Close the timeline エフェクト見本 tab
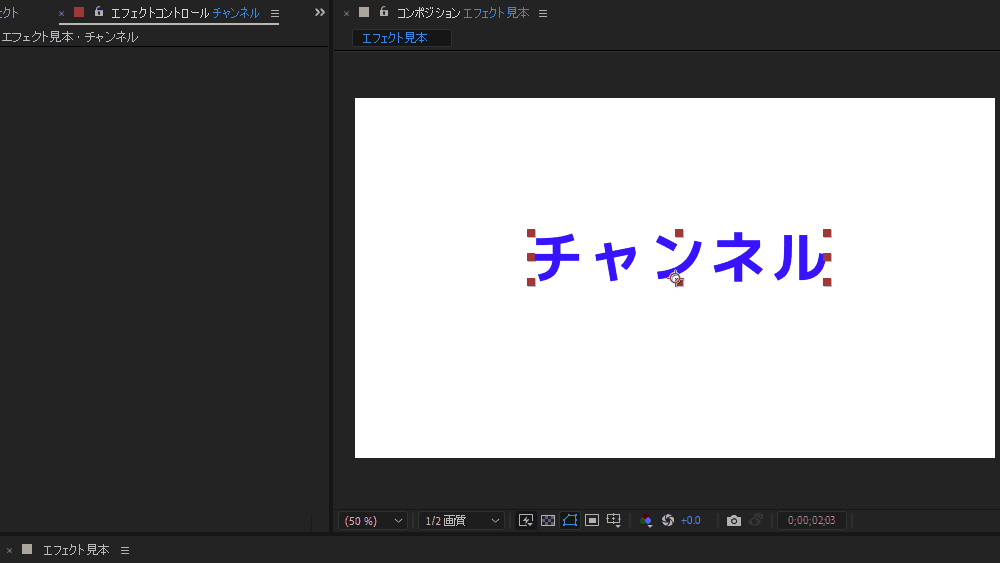Image resolution: width=1000 pixels, height=563 pixels. tap(9, 550)
